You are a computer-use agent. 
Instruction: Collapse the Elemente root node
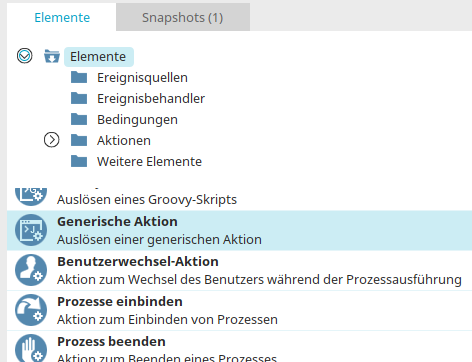(25, 56)
